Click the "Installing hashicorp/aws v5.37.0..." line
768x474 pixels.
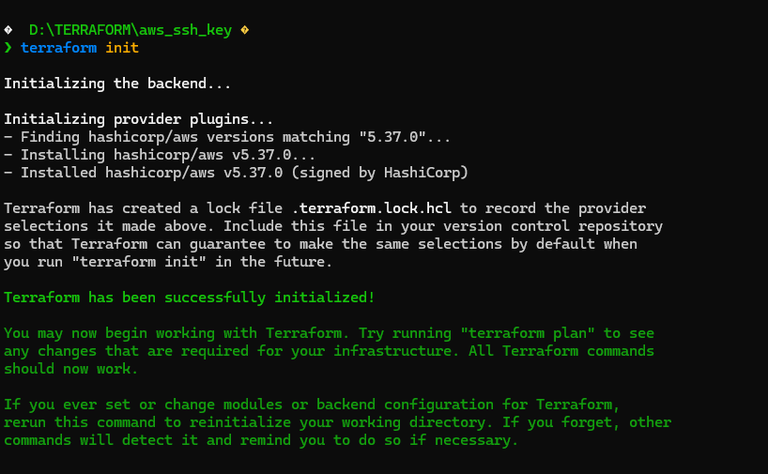point(160,155)
